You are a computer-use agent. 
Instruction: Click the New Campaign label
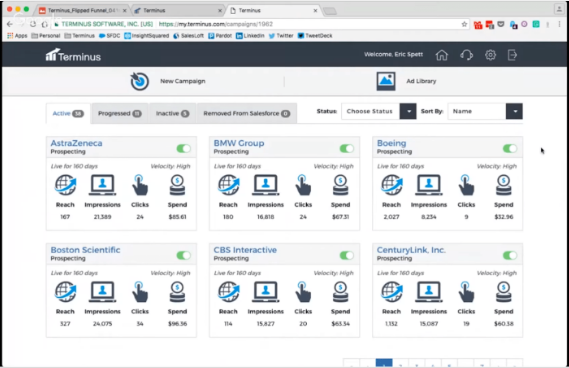[x=183, y=81]
